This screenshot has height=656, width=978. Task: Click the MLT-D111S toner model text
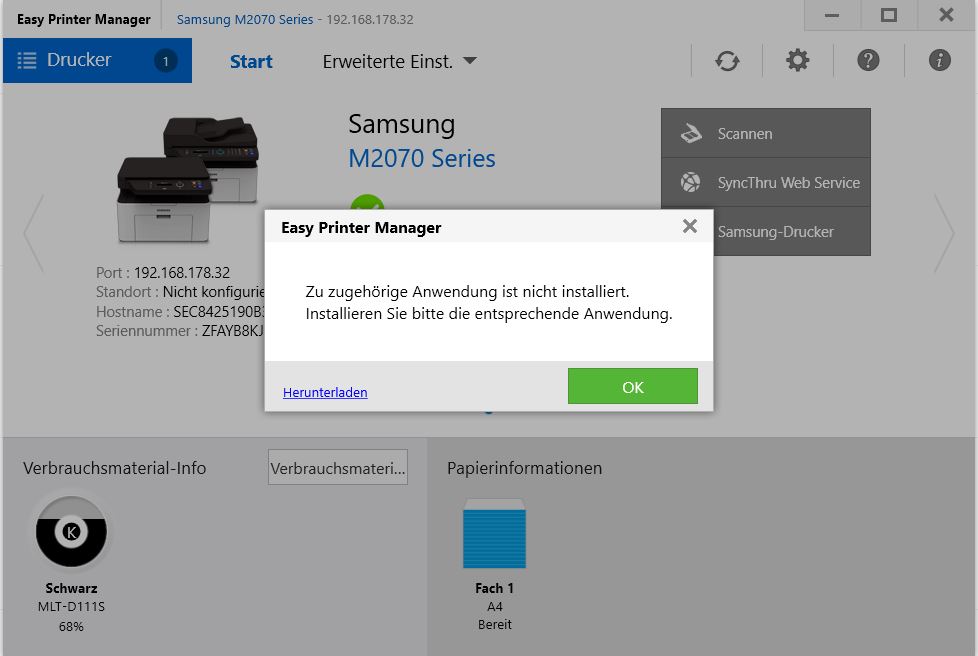pos(71,606)
